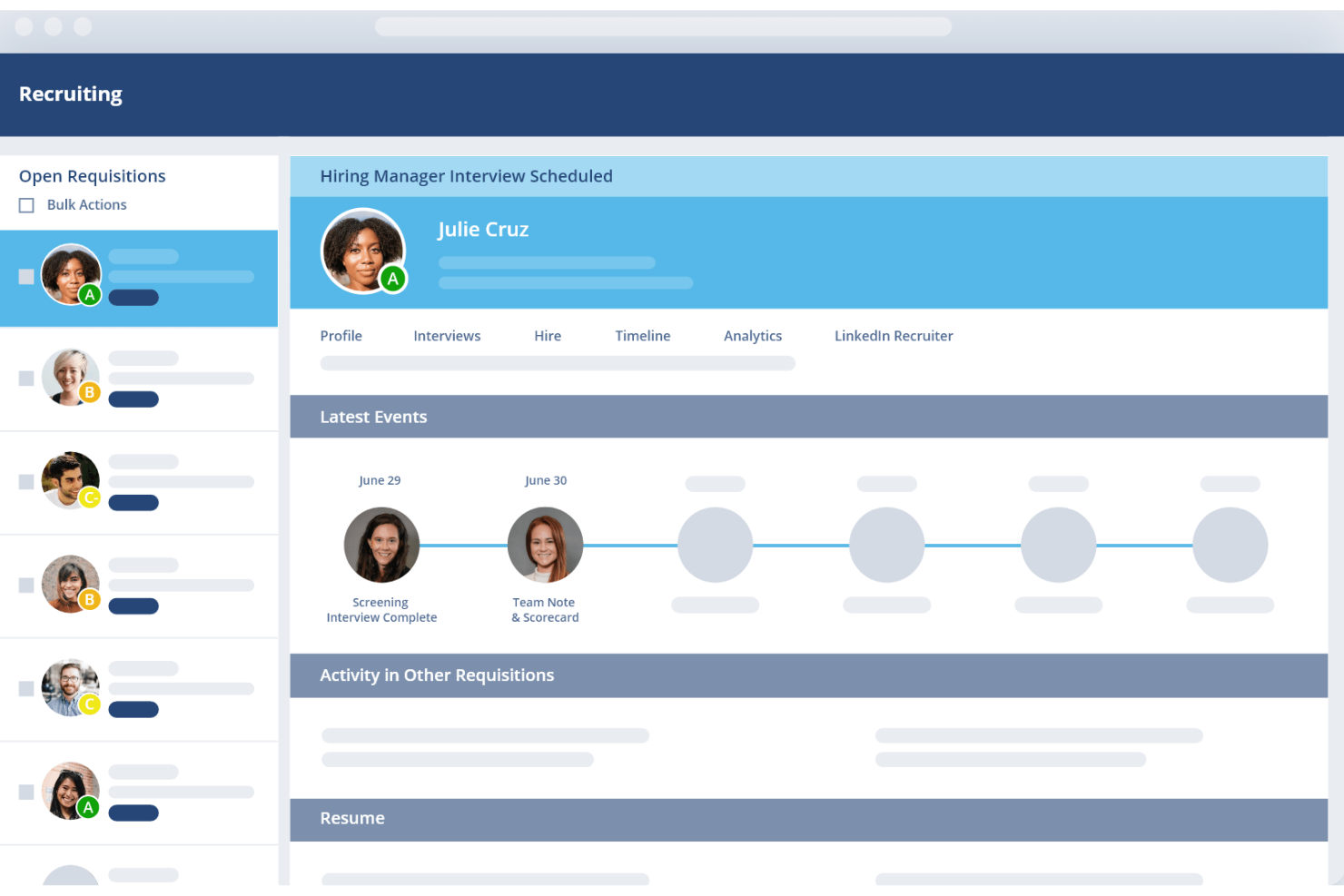Open LinkedIn Recruiter for this candidate
This screenshot has height=896, width=1344.
point(893,335)
